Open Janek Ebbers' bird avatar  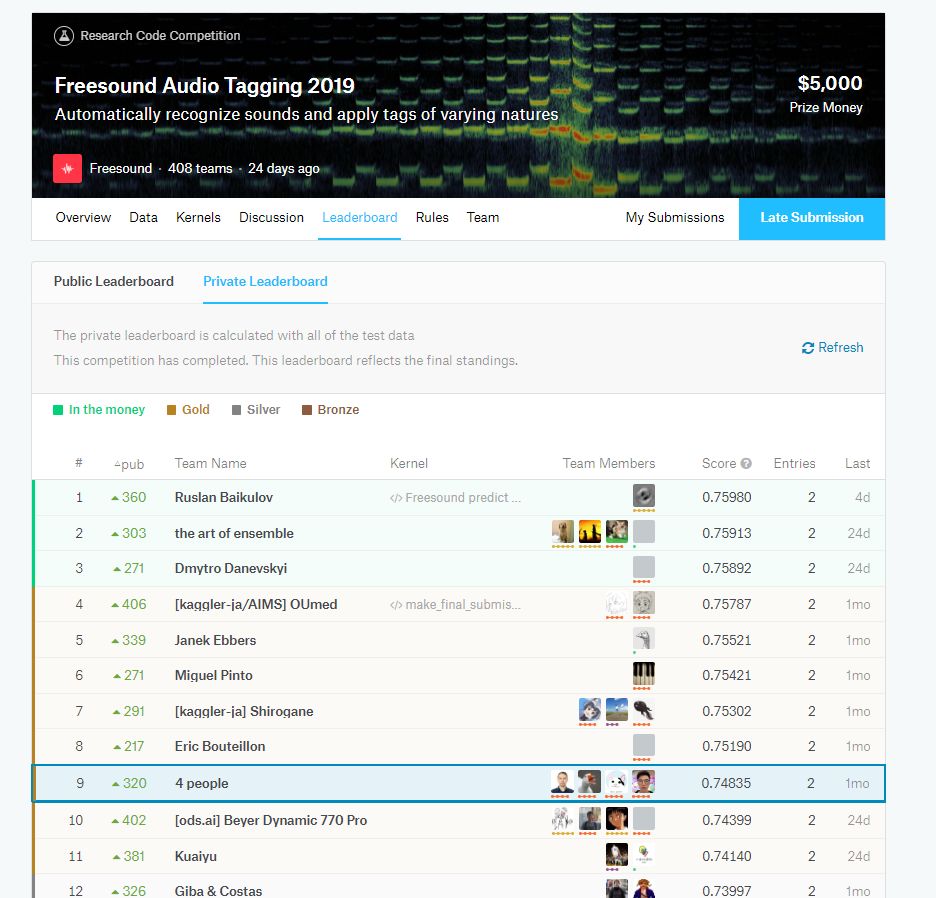pos(644,638)
